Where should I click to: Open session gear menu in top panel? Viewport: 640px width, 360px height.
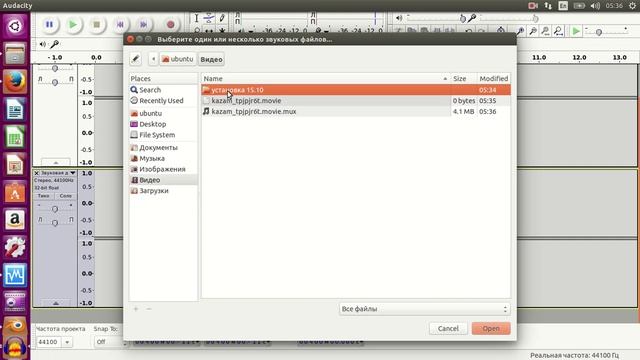pyautogui.click(x=633, y=6)
